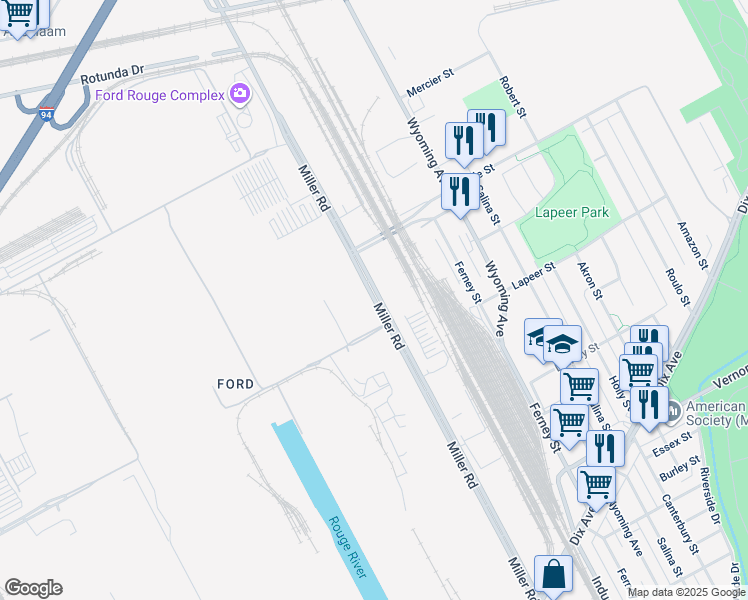This screenshot has width=748, height=600.
Task: Select the shopping cart marker in top-left corner
Action: tap(18, 12)
